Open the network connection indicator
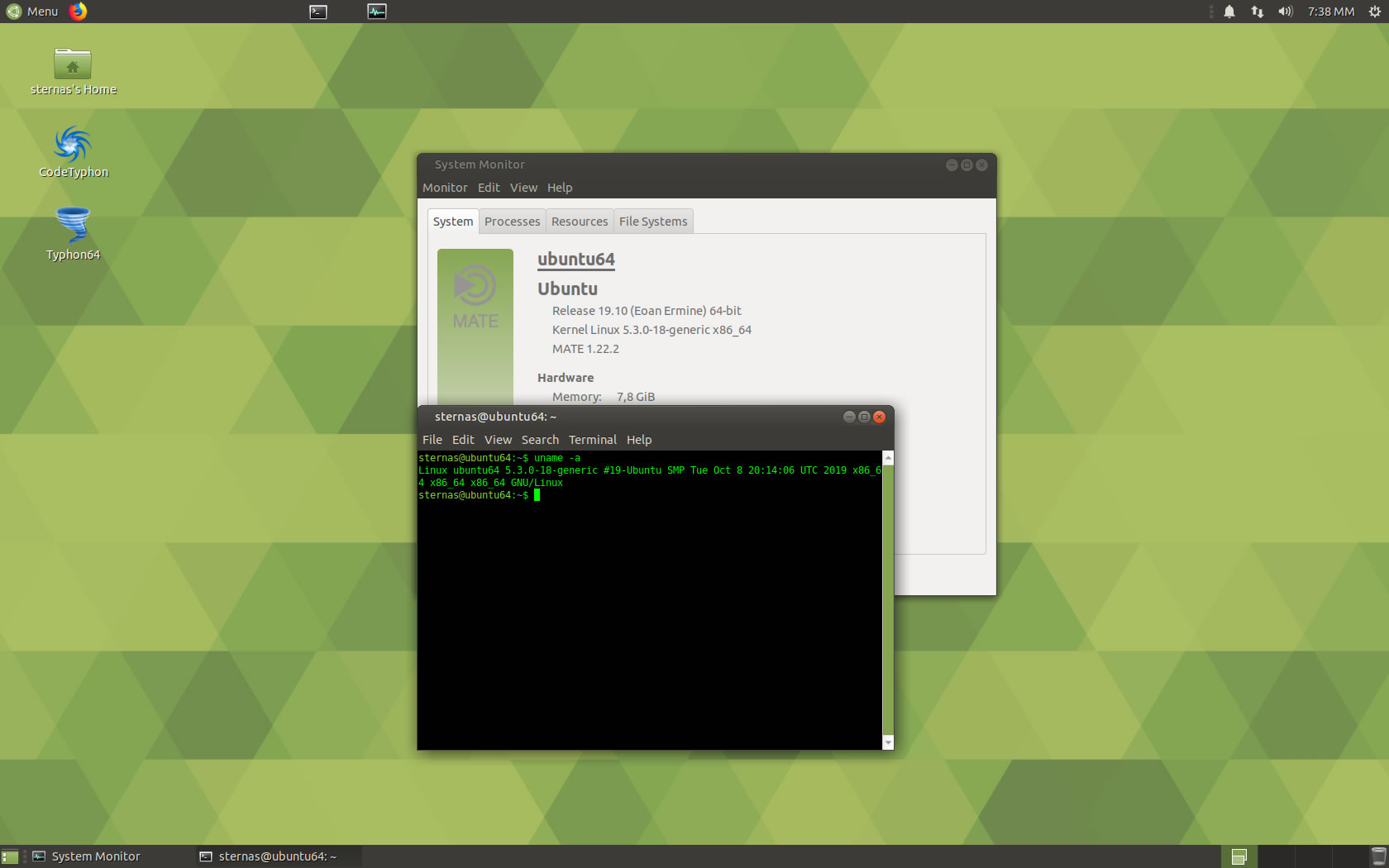Image resolution: width=1389 pixels, height=868 pixels. 1258,12
